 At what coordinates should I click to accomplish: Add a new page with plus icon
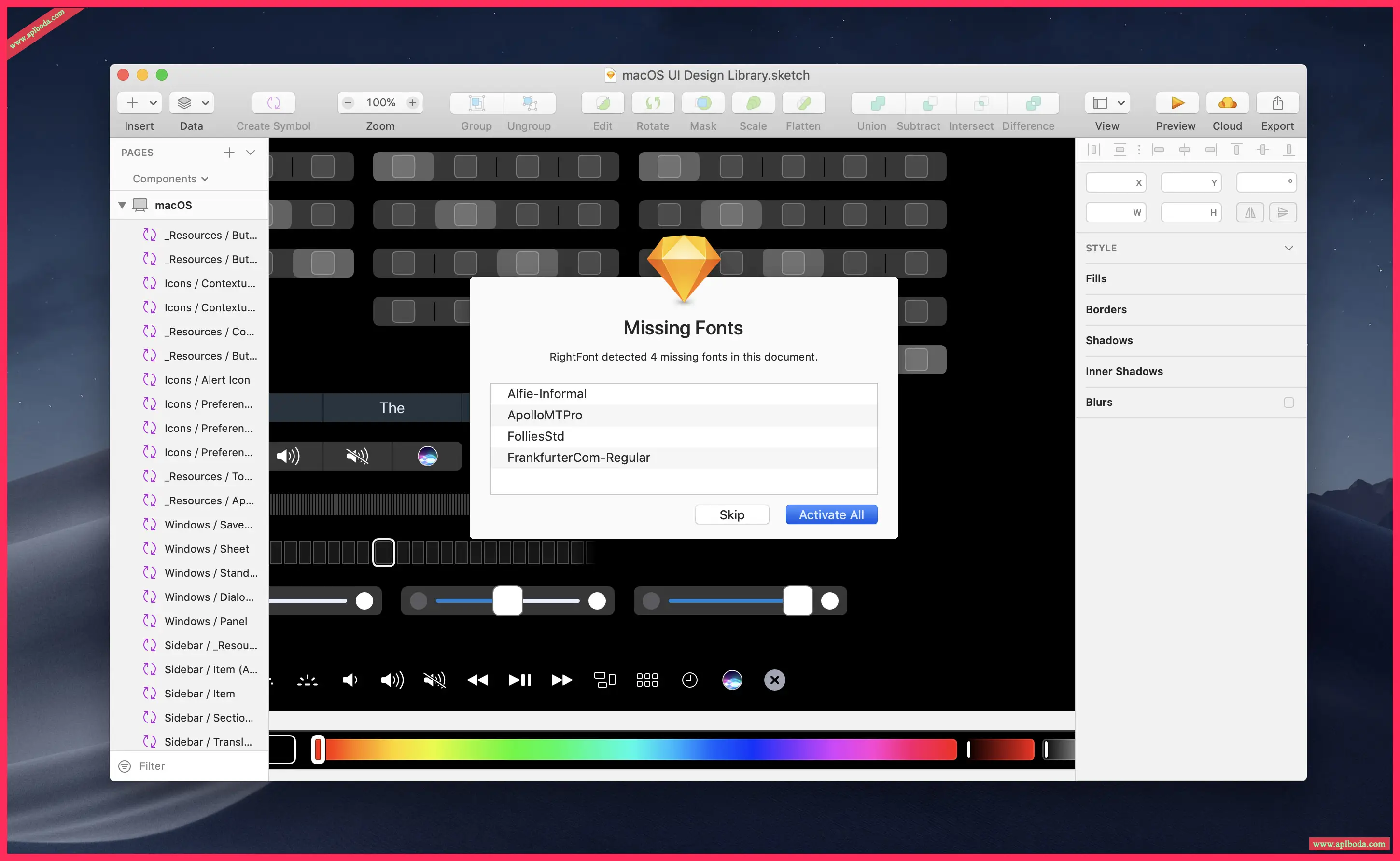229,153
